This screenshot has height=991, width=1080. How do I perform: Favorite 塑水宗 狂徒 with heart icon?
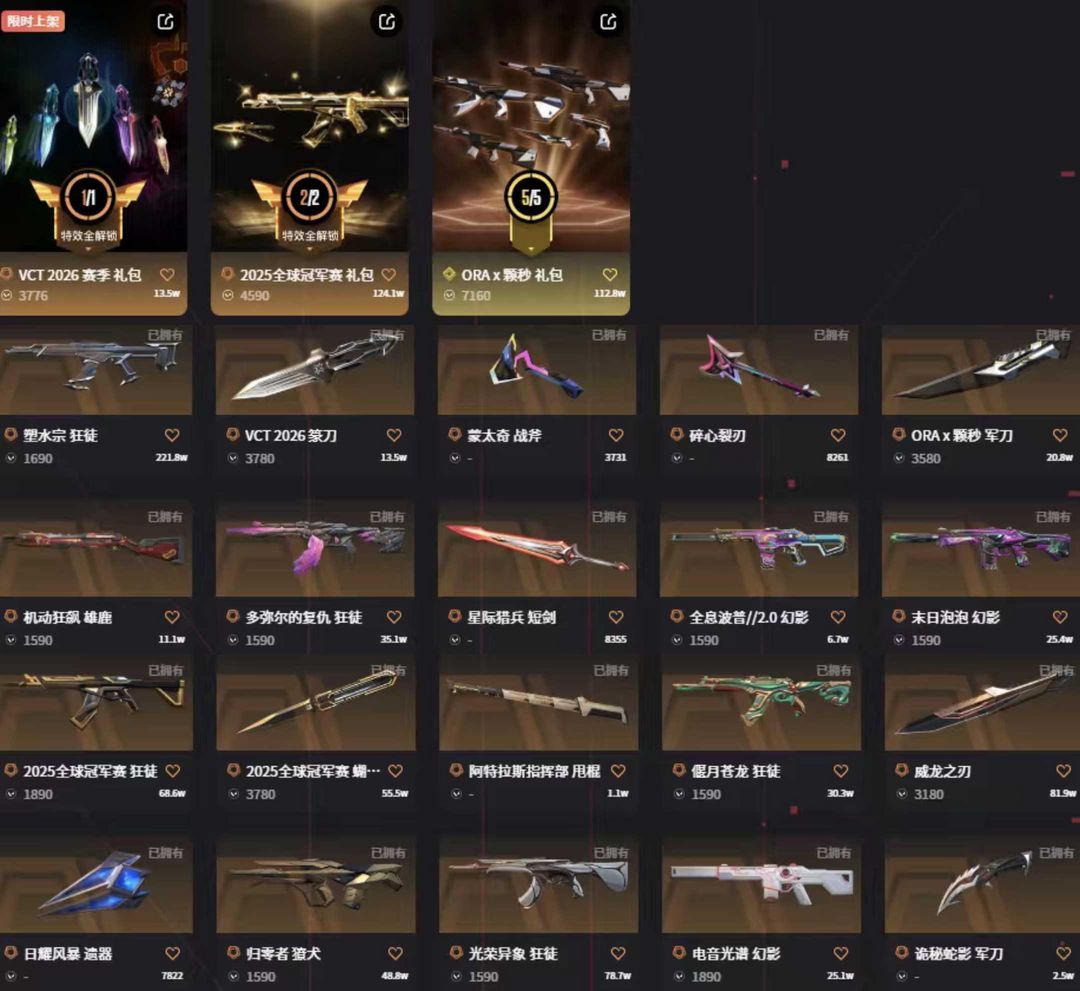pyautogui.click(x=172, y=435)
